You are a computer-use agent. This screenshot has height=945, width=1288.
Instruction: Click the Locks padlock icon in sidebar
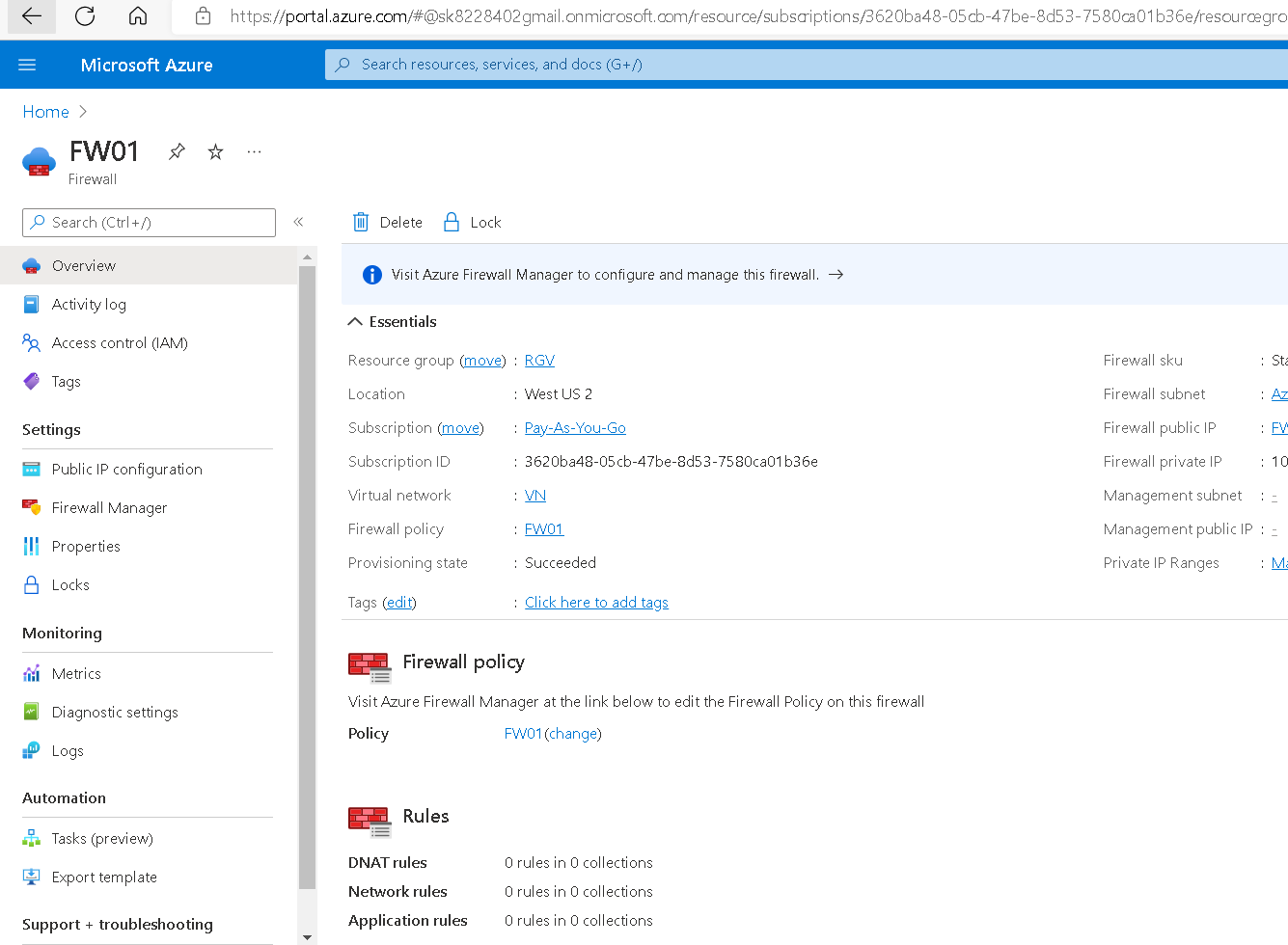[31, 584]
